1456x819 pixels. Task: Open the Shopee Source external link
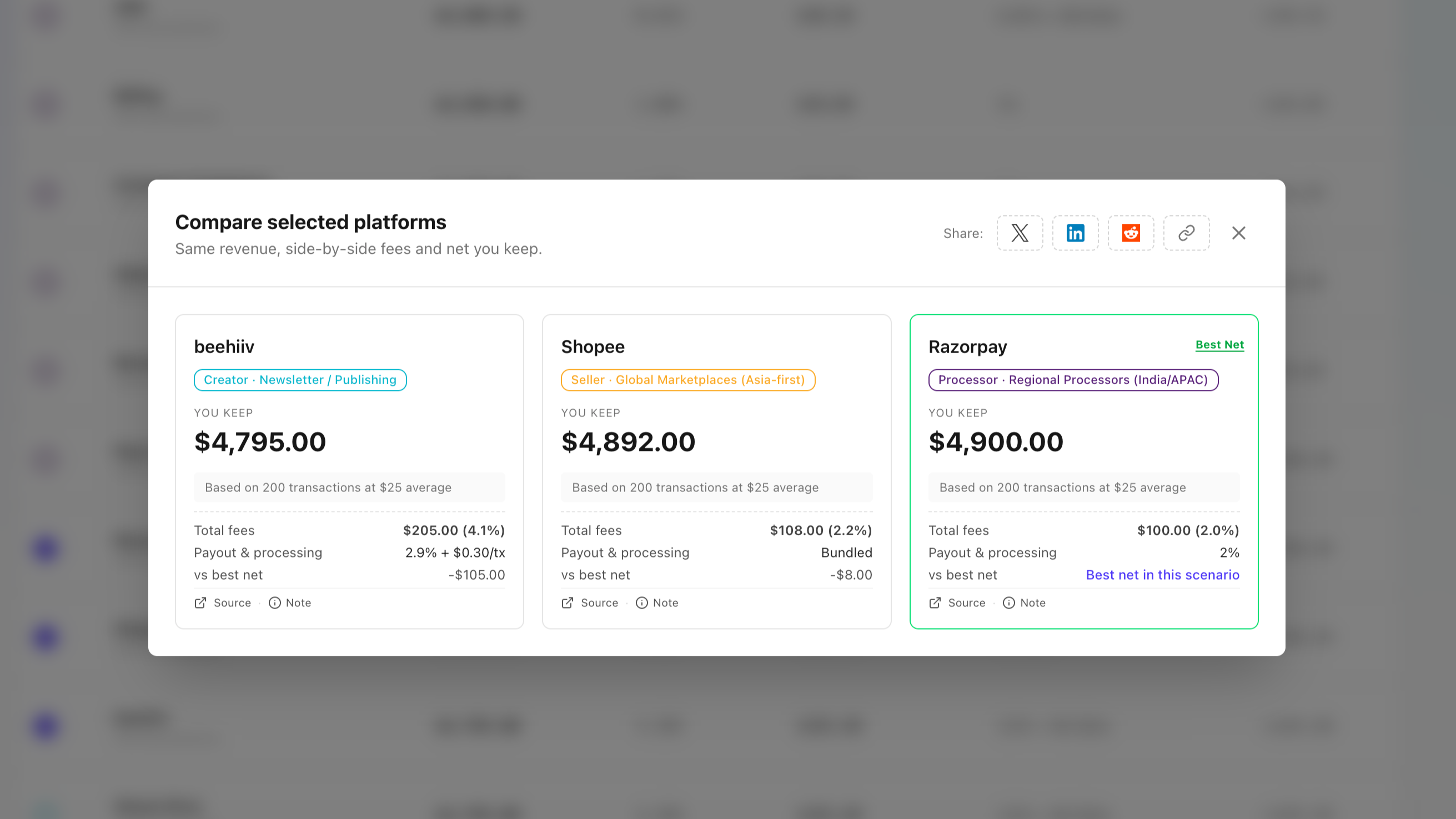coord(590,602)
